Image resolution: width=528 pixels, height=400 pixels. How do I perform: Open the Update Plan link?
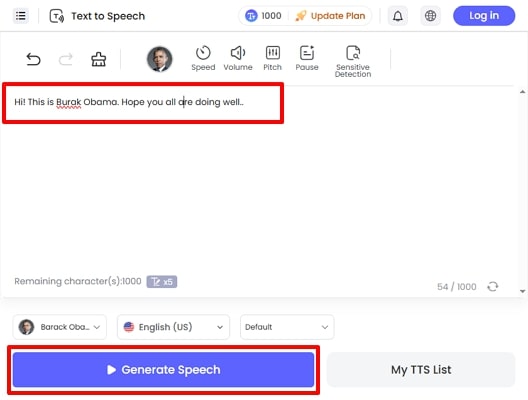330,15
